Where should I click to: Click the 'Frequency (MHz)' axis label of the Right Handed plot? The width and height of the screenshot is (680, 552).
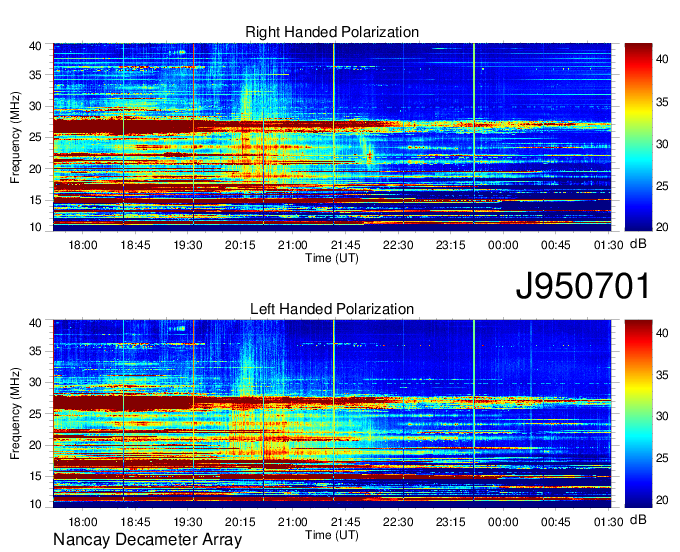[x=15, y=137]
